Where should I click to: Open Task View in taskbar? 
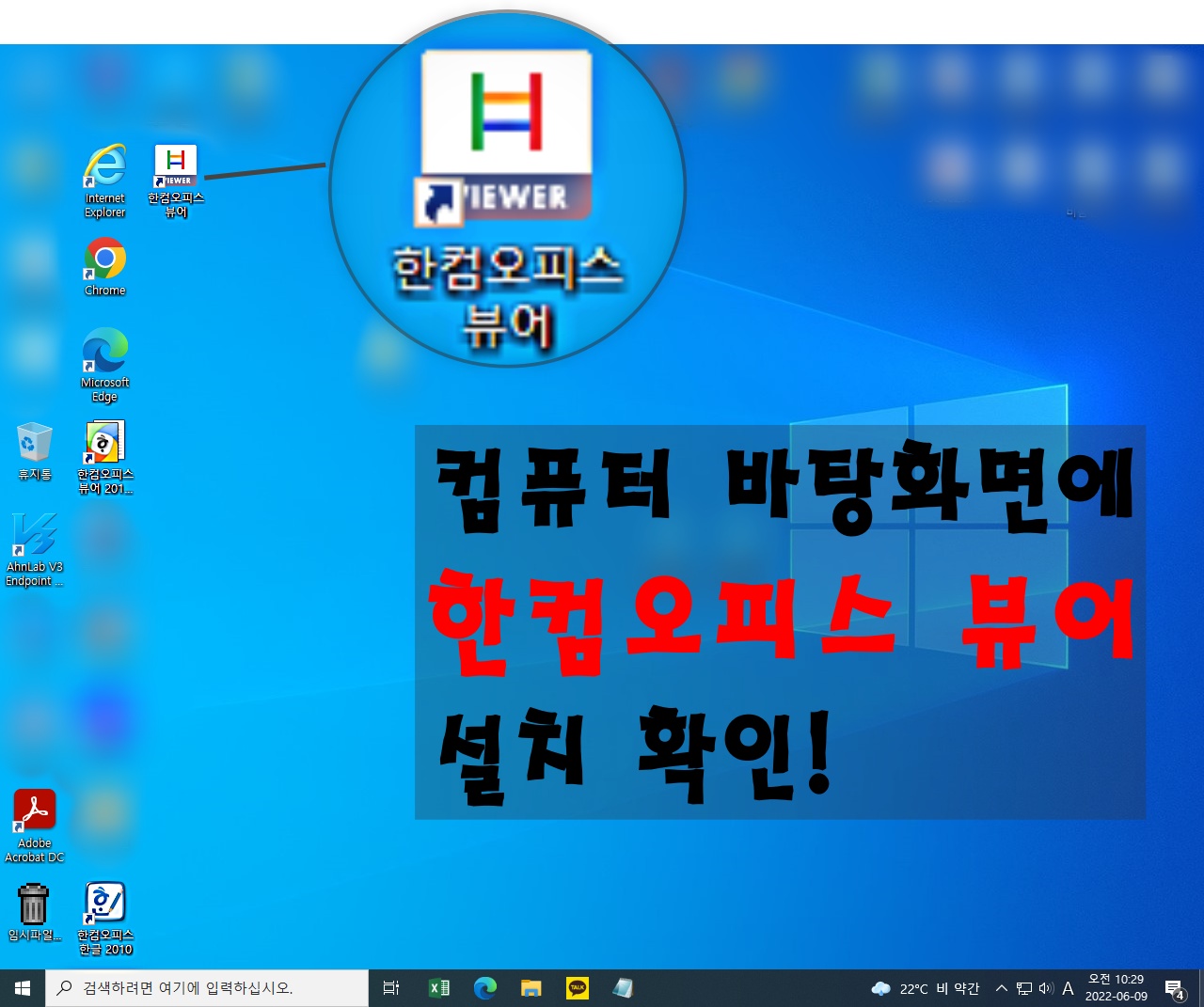coord(391,988)
